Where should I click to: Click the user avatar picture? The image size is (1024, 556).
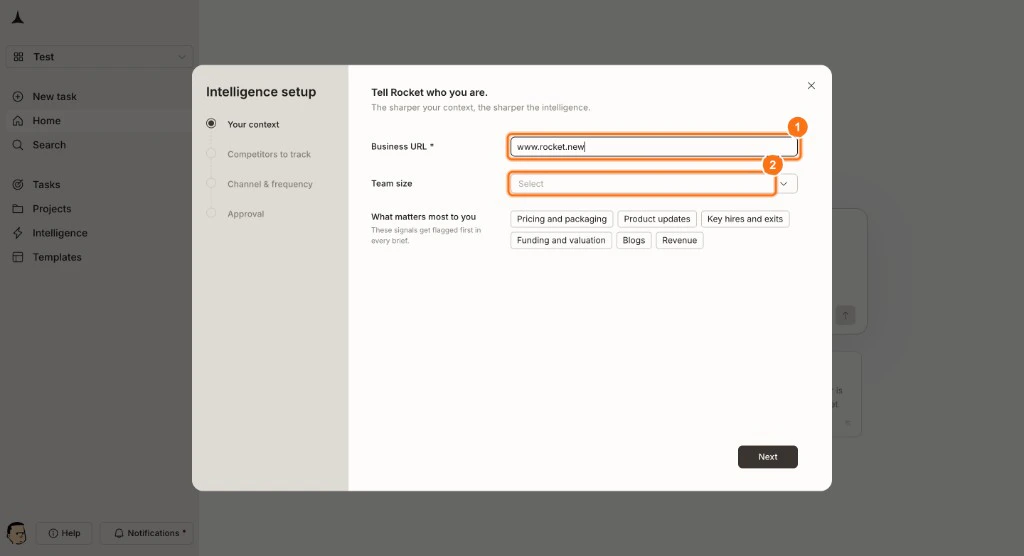point(16,533)
